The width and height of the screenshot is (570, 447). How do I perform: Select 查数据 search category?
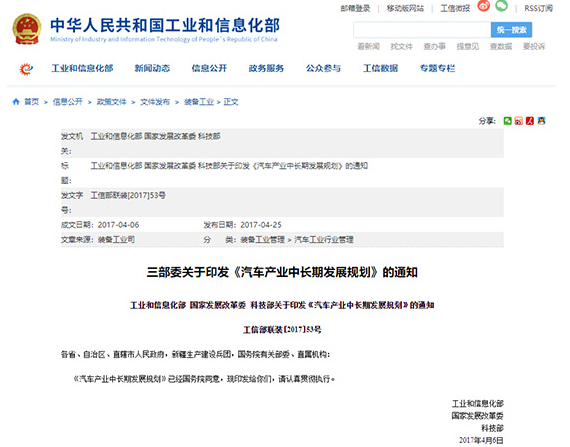click(501, 47)
